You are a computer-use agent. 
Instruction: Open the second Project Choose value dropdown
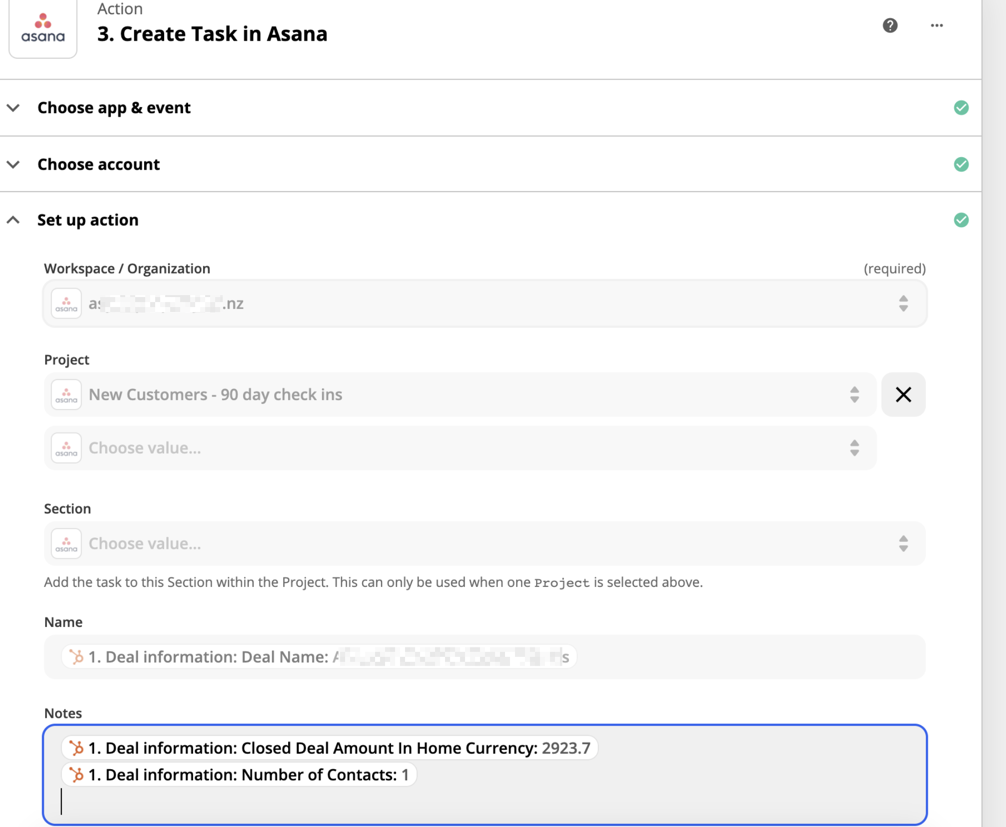460,448
